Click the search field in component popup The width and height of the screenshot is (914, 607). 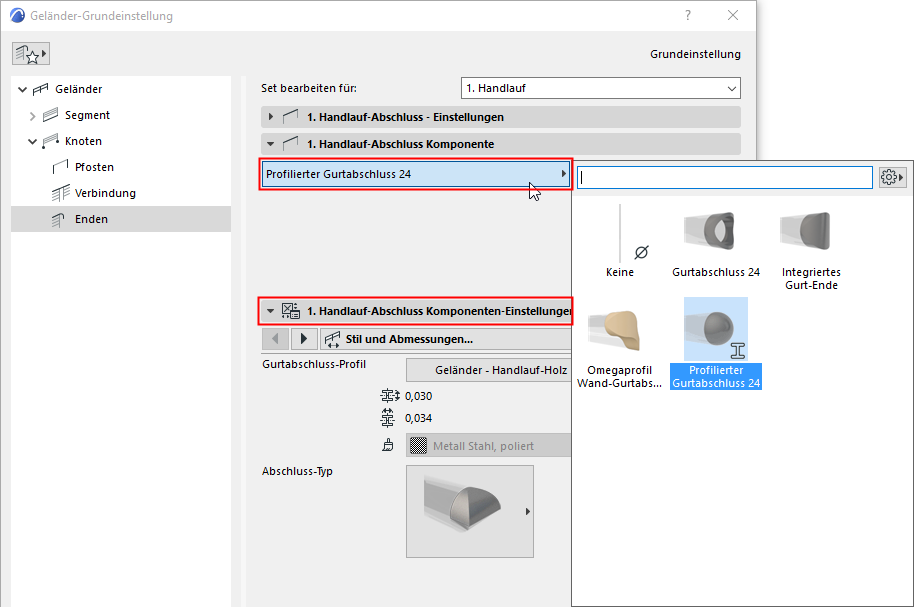tap(725, 177)
